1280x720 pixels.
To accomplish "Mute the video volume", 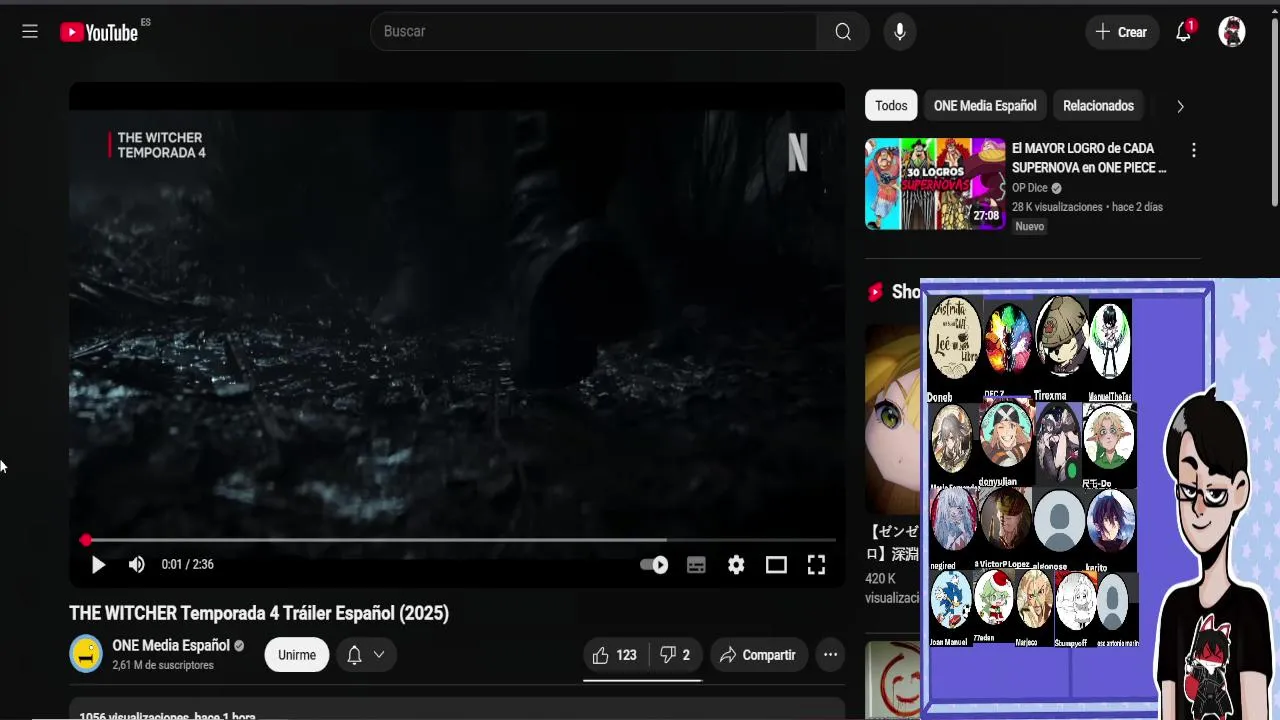I will point(137,565).
